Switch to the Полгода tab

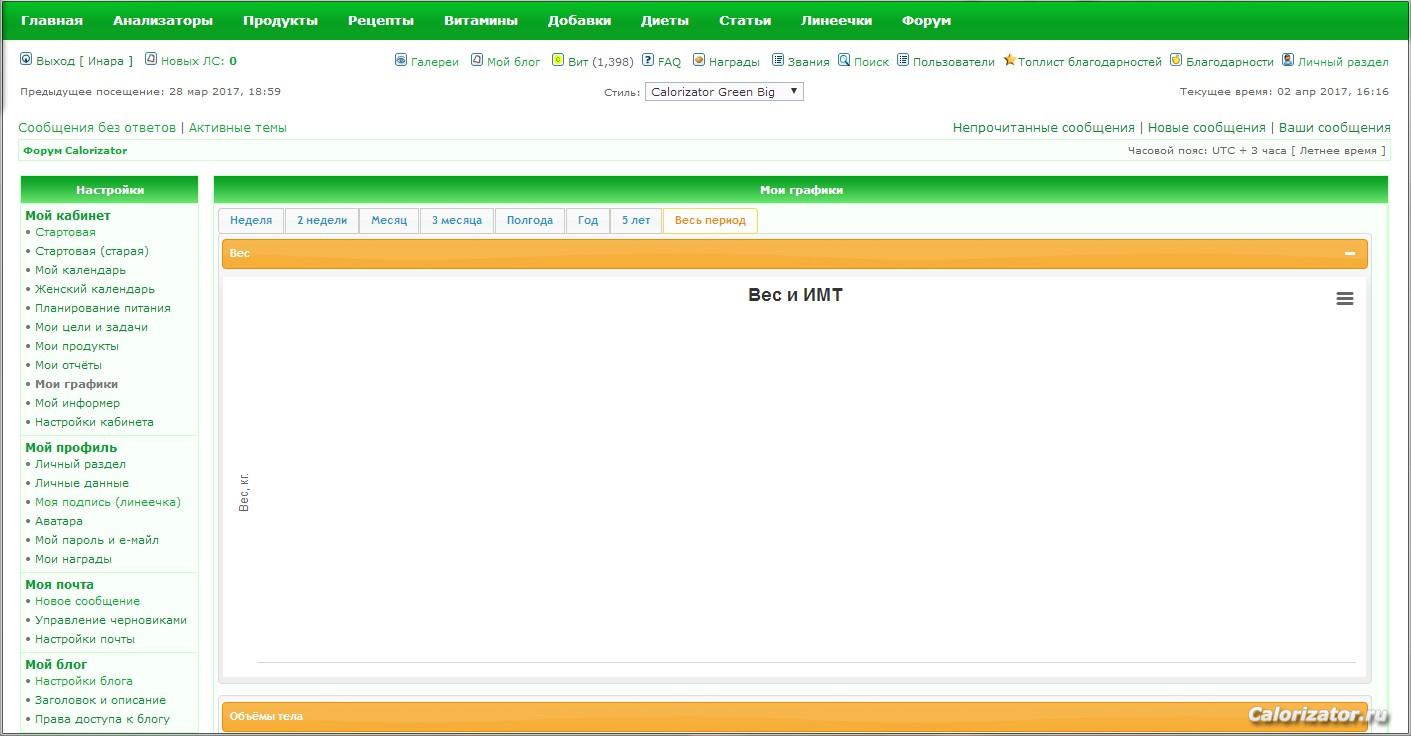529,220
